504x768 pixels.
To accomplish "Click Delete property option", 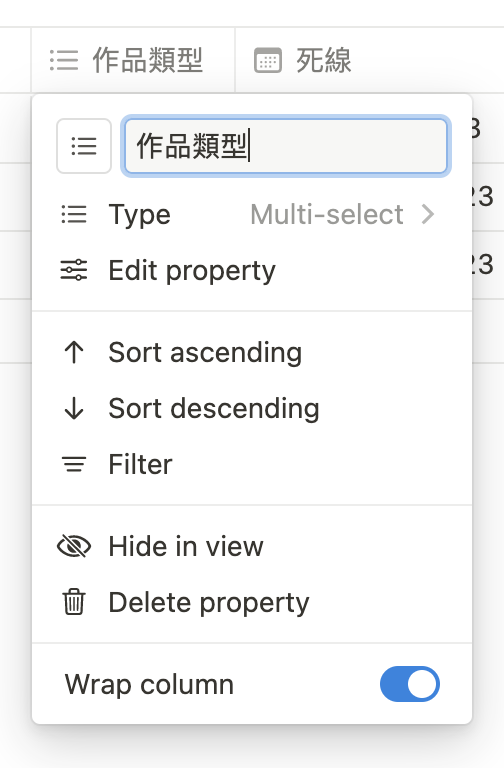I will coord(252,602).
